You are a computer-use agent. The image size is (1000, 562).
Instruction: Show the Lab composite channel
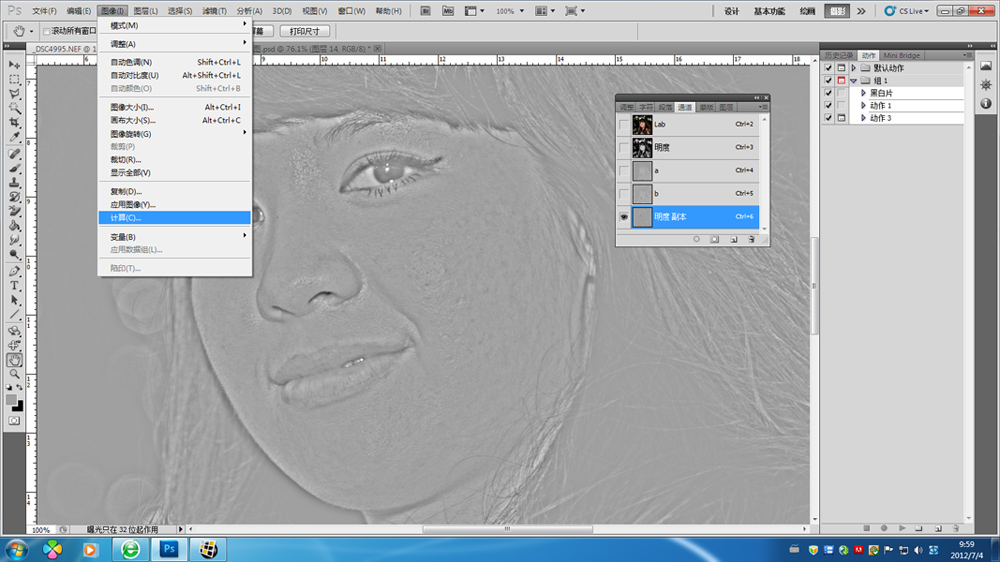click(x=624, y=125)
